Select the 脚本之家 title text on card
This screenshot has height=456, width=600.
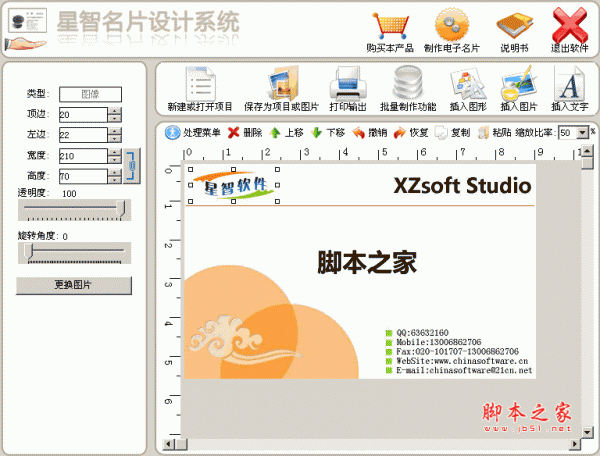(x=367, y=262)
